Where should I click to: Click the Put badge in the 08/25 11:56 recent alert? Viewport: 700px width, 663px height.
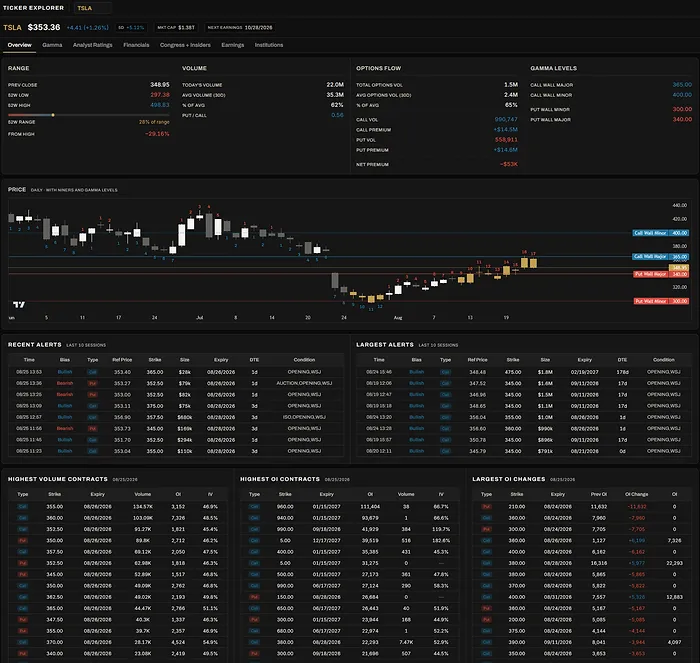point(92,429)
